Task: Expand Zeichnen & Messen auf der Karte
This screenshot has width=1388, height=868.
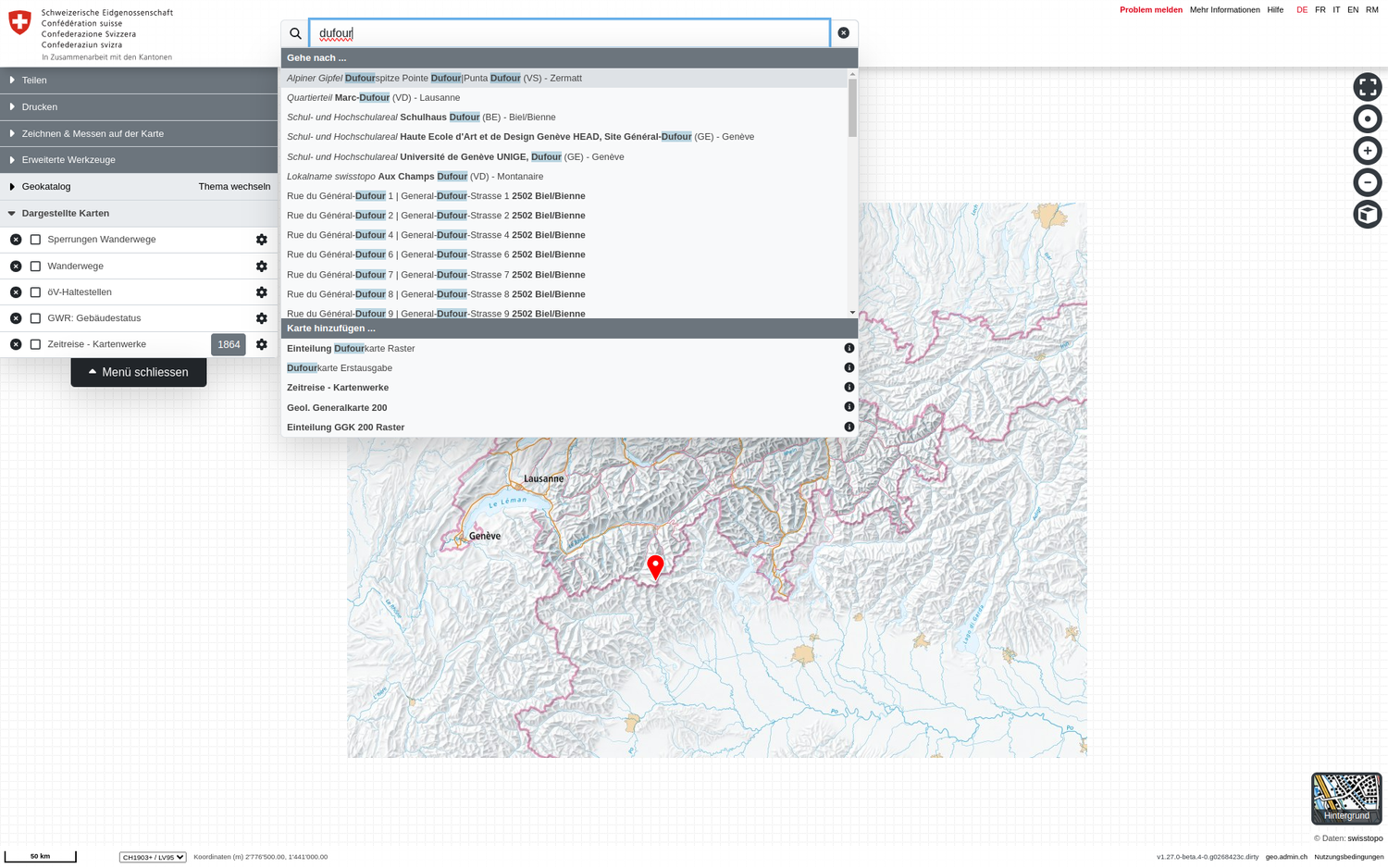Action: pos(93,133)
